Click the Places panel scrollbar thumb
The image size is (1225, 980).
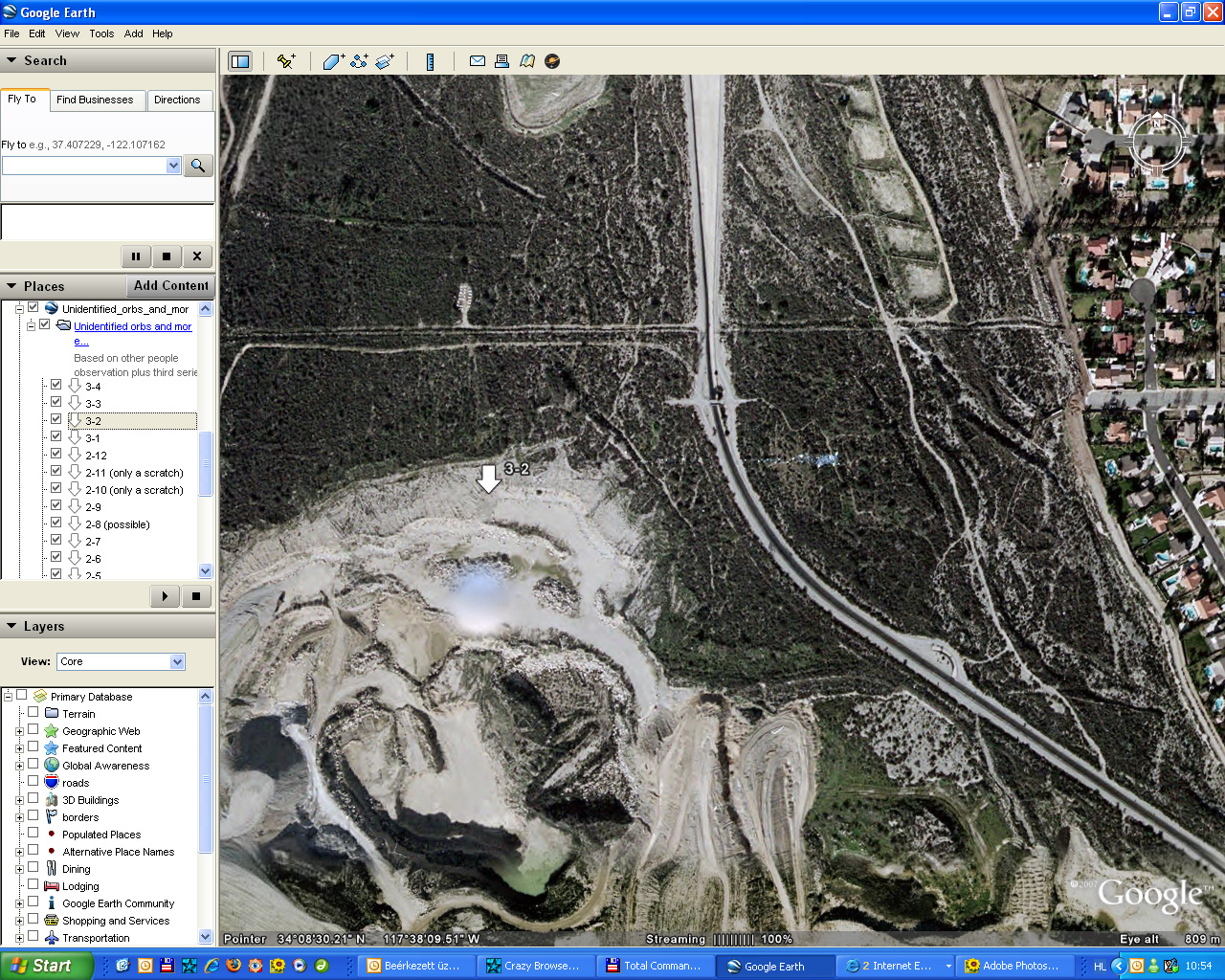point(205,464)
